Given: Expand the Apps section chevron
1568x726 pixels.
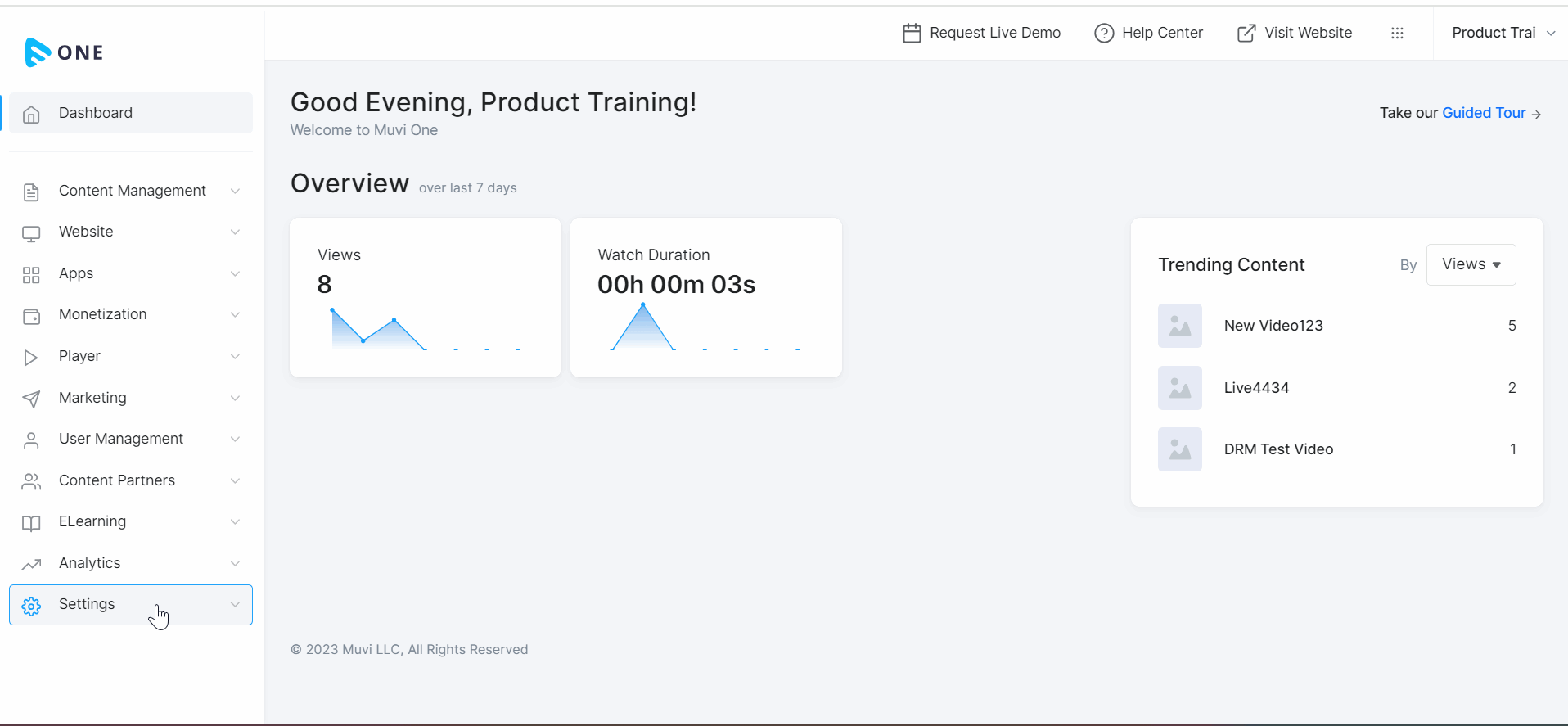Looking at the screenshot, I should [x=235, y=273].
